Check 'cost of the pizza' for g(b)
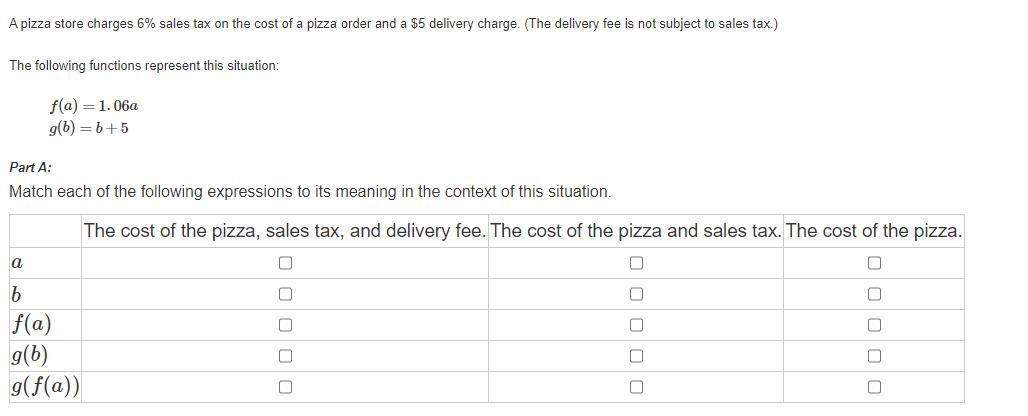This screenshot has height=416, width=1028. tap(874, 356)
